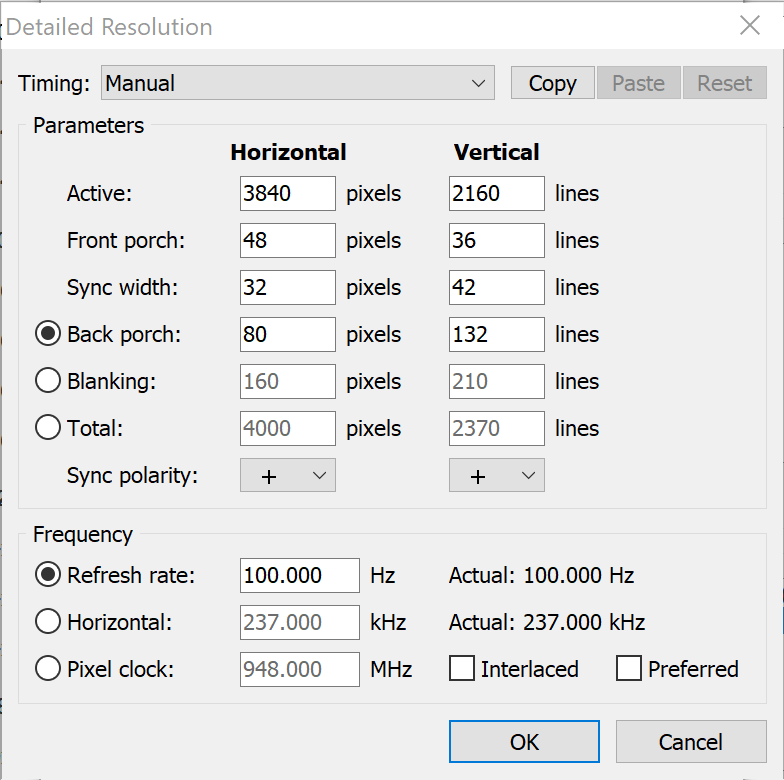Screen dimensions: 784x780
Task: Expand horizontal sync polarity dropdown
Action: point(288,476)
